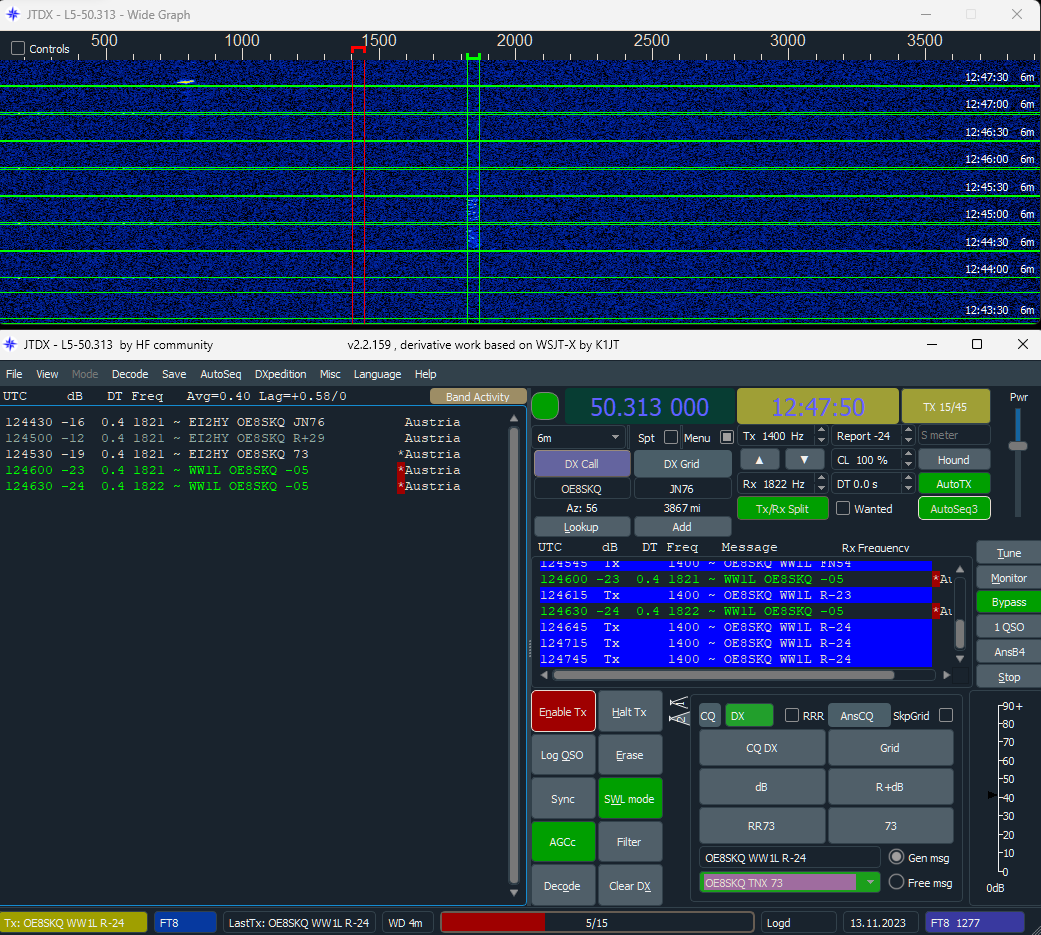Image resolution: width=1041 pixels, height=935 pixels.
Task: Select the Free msg radio button
Action: point(896,882)
